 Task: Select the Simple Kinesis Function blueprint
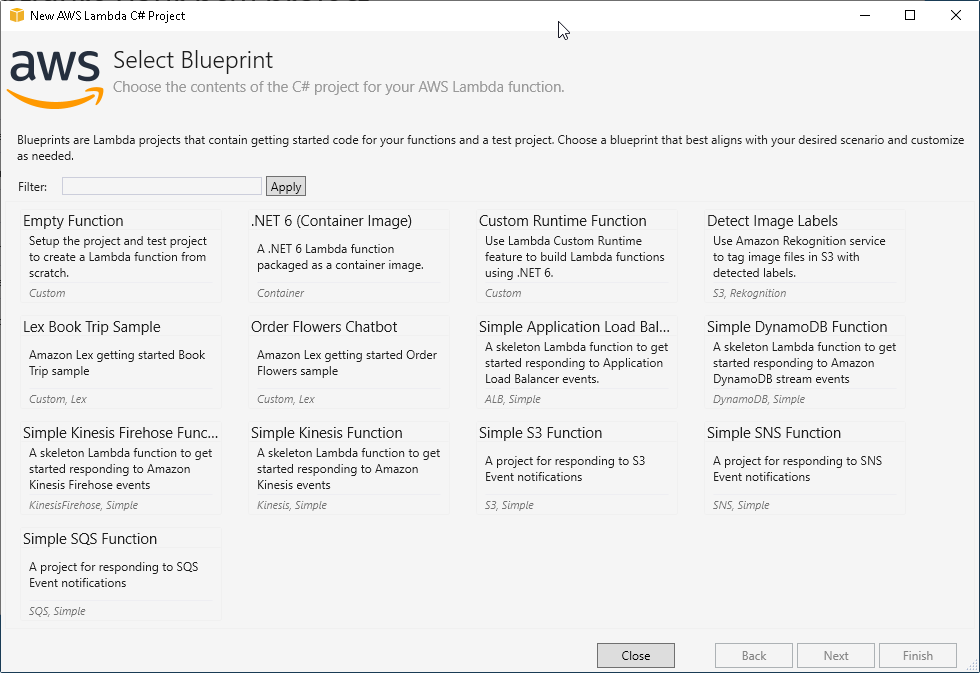pyautogui.click(x=349, y=468)
